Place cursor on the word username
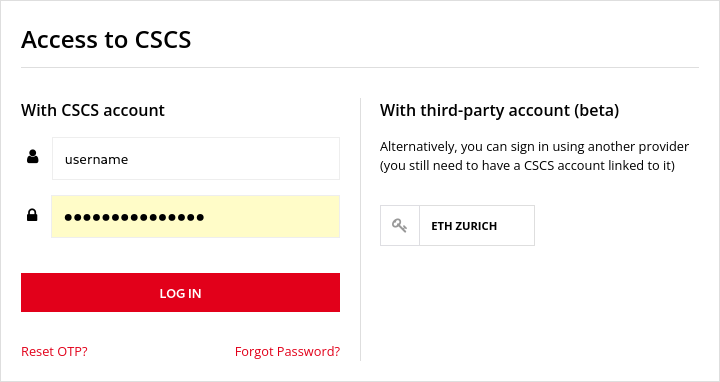Image resolution: width=720 pixels, height=382 pixels. click(x=96, y=159)
